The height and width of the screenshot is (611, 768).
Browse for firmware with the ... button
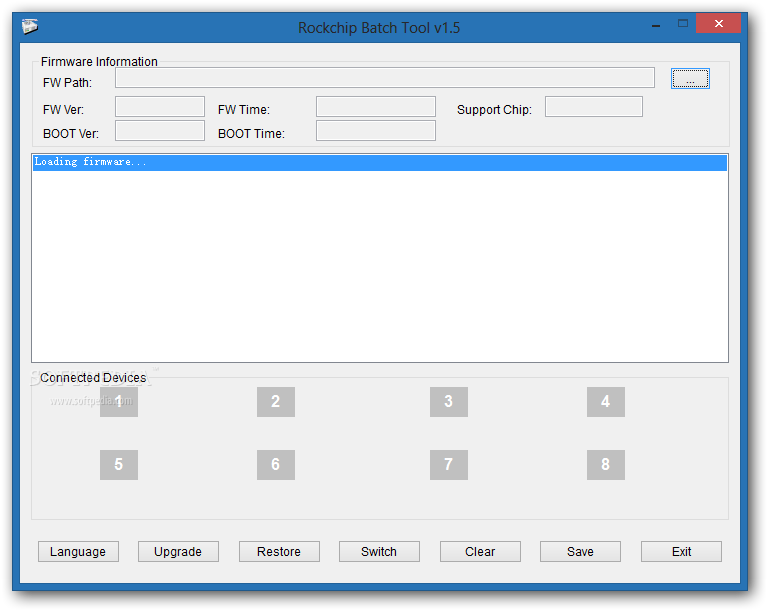[x=690, y=78]
